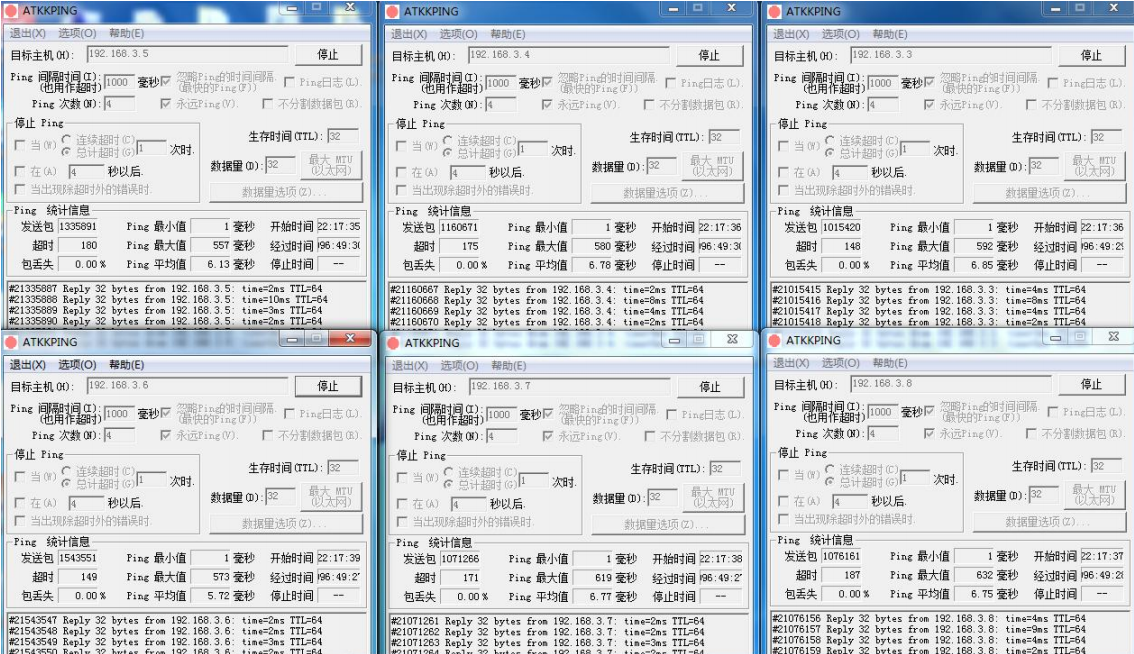Image resolution: width=1134 pixels, height=654 pixels.
Task: Toggle 不分割数据包 checkbox in the 192.168.3.3 window
Action: [x=1031, y=105]
